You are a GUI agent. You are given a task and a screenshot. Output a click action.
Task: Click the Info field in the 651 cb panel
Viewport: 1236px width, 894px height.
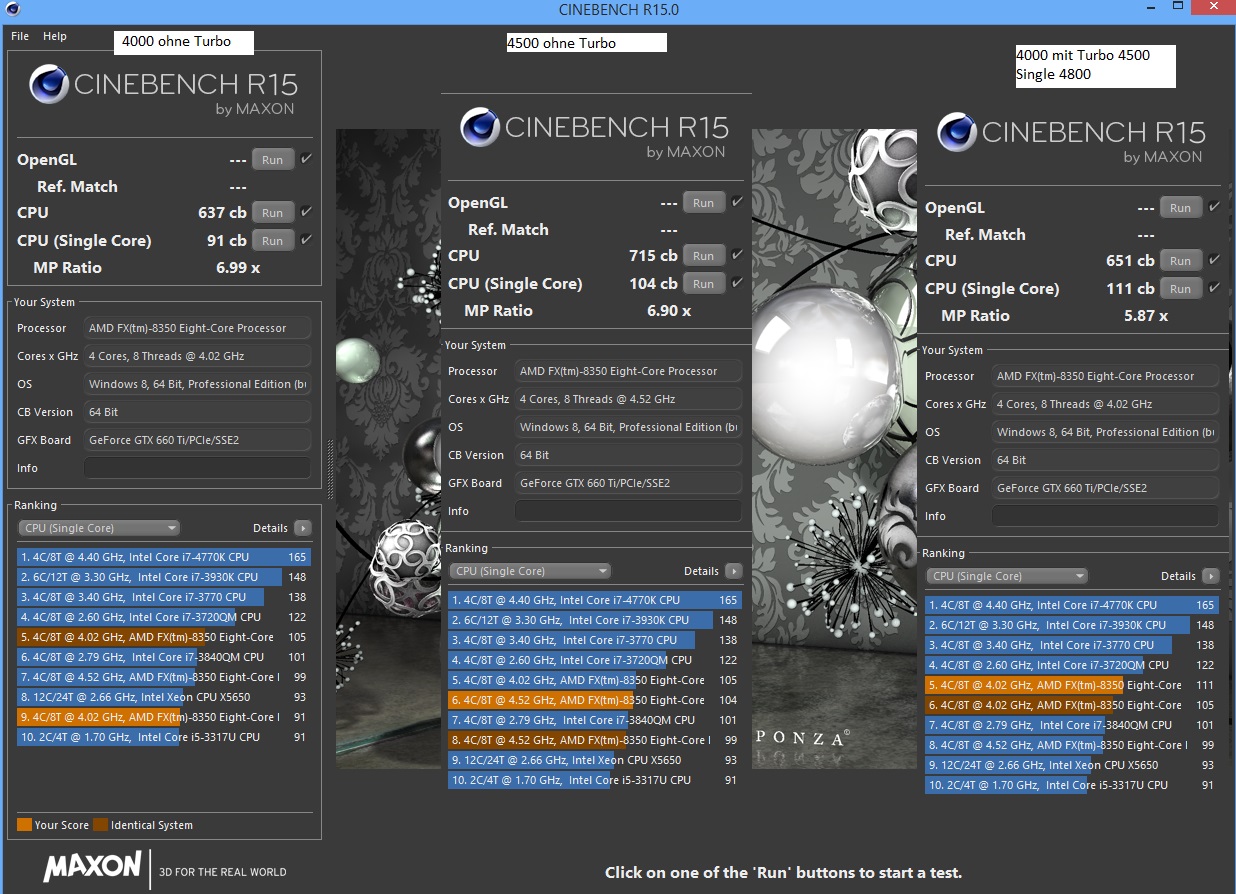[x=1105, y=516]
